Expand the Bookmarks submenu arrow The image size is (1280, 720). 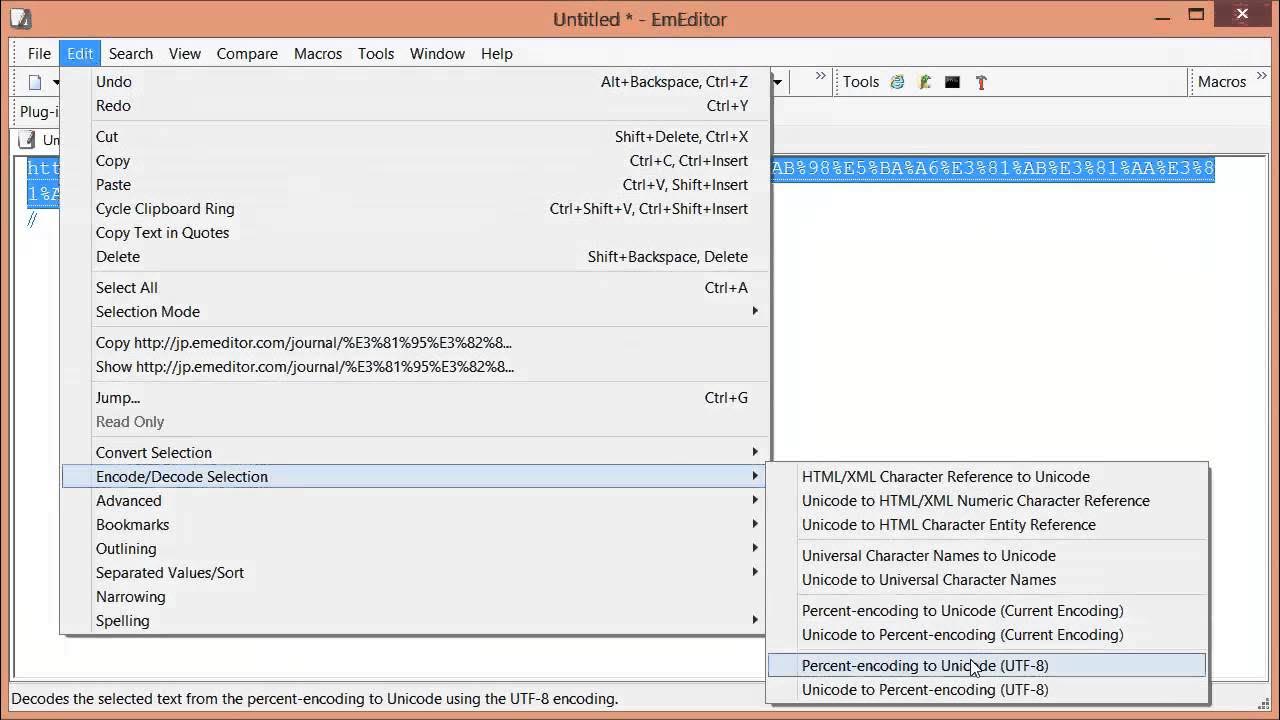coord(755,524)
